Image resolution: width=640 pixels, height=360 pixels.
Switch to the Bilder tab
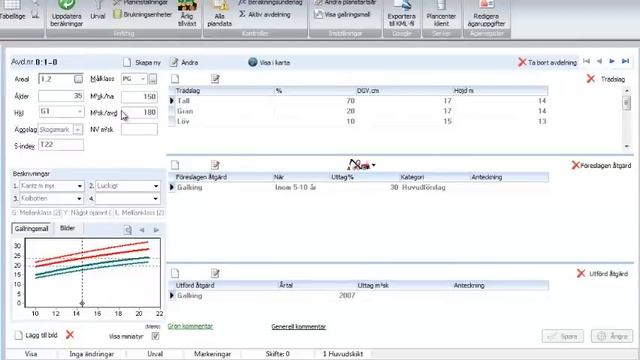[x=67, y=228]
